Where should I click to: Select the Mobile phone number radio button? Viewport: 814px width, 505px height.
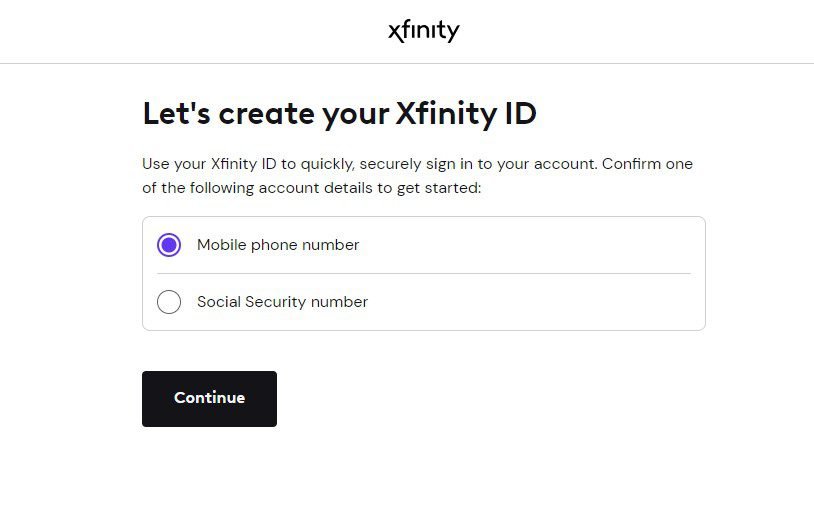coord(169,245)
